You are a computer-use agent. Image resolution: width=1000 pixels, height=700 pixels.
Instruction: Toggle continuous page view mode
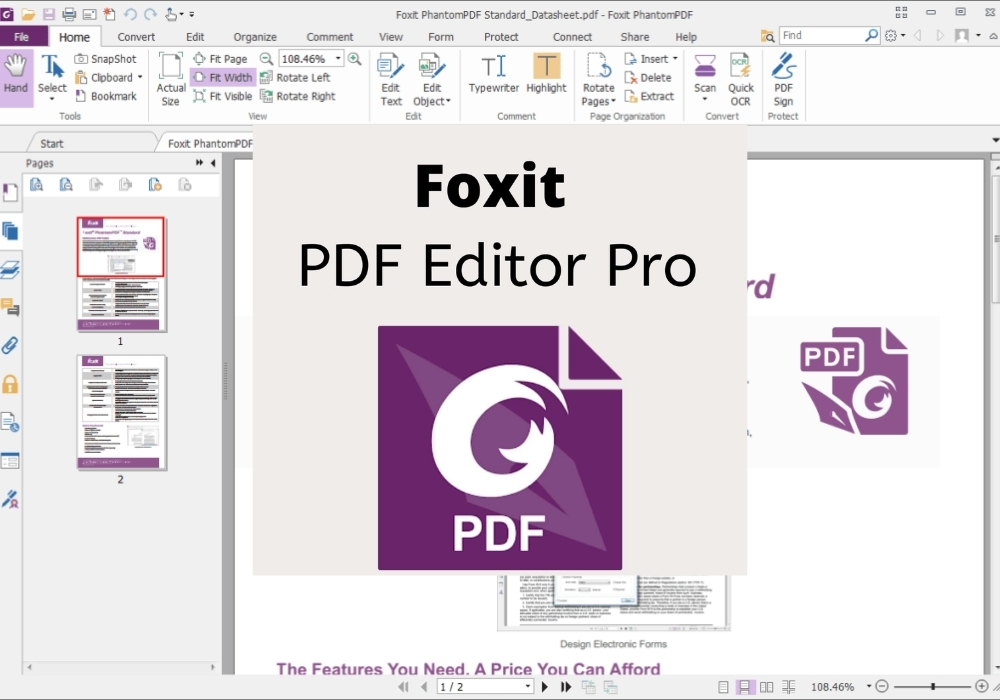point(744,687)
